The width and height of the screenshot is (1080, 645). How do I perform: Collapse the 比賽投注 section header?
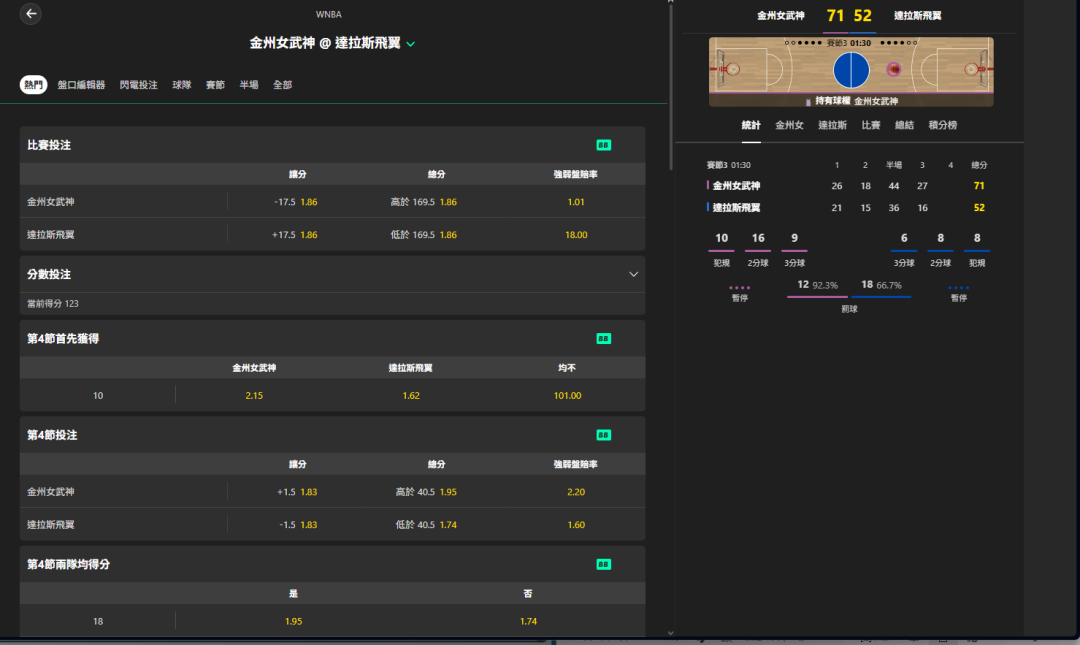[x=332, y=145]
